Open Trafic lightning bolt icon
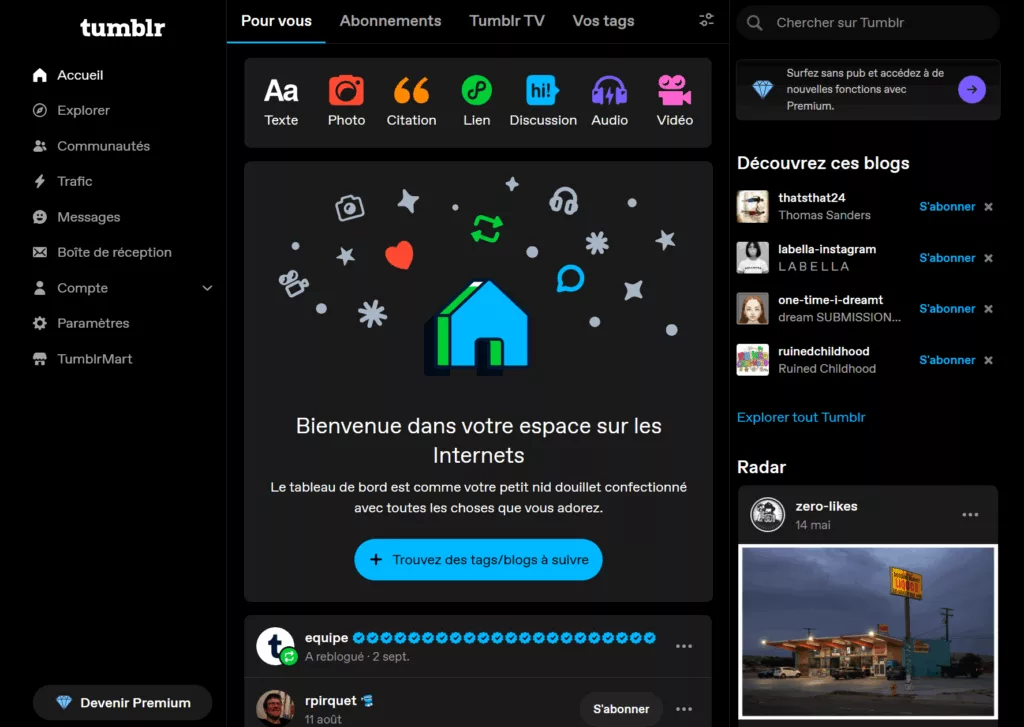The width and height of the screenshot is (1024, 727). [40, 181]
